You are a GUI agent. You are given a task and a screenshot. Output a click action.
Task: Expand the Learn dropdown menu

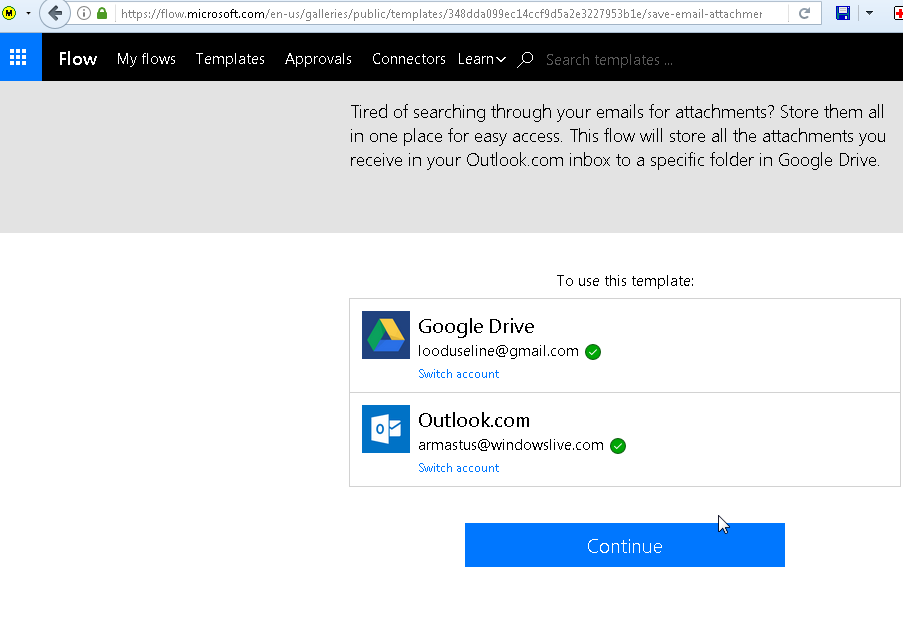(x=481, y=59)
